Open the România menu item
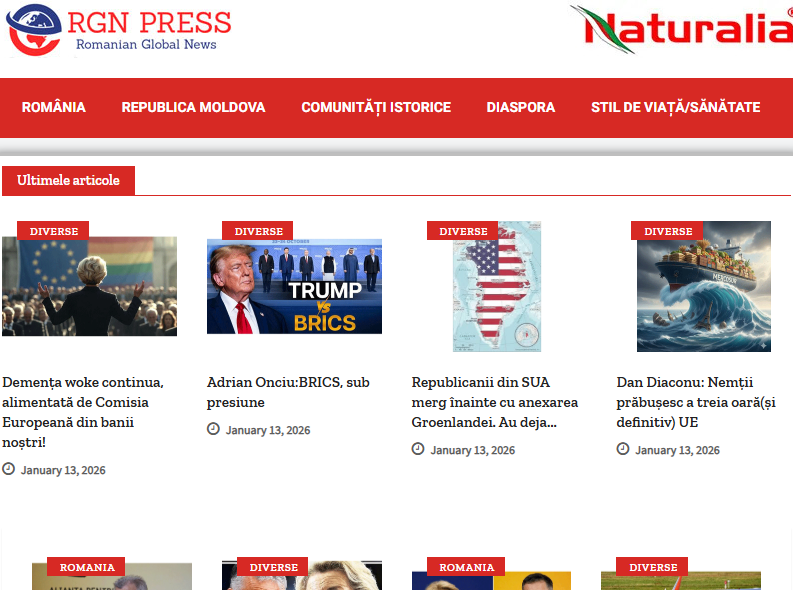Screen dimensions: 793x590 (54, 107)
